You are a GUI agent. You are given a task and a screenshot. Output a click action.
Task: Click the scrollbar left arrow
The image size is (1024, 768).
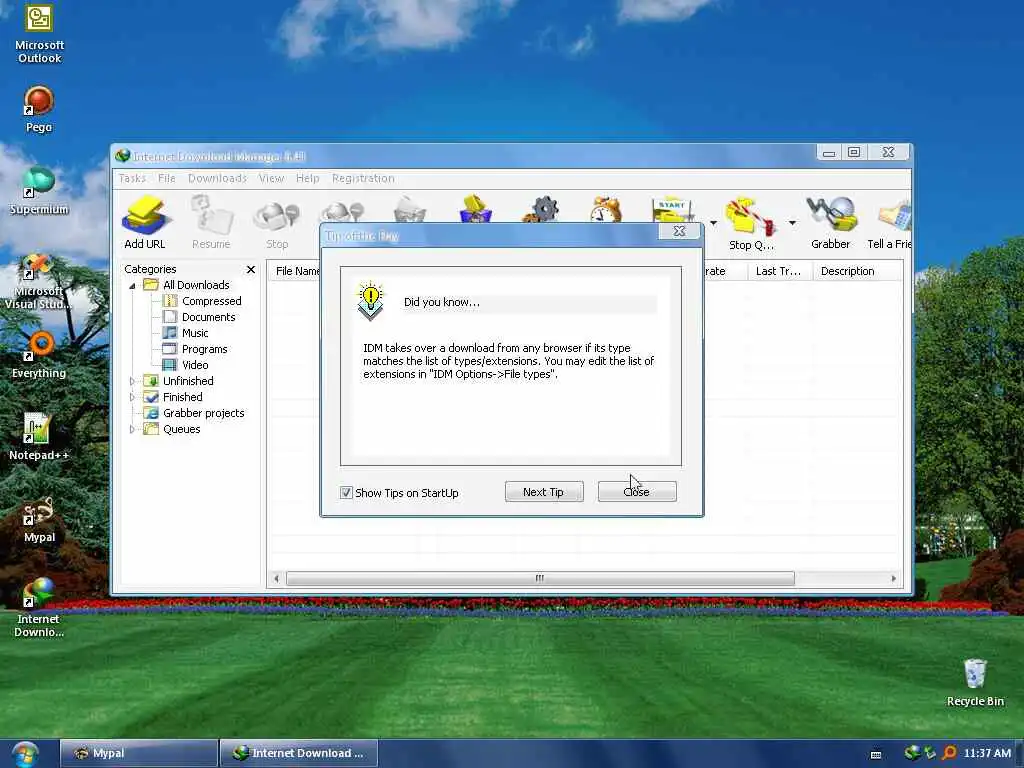coord(276,579)
